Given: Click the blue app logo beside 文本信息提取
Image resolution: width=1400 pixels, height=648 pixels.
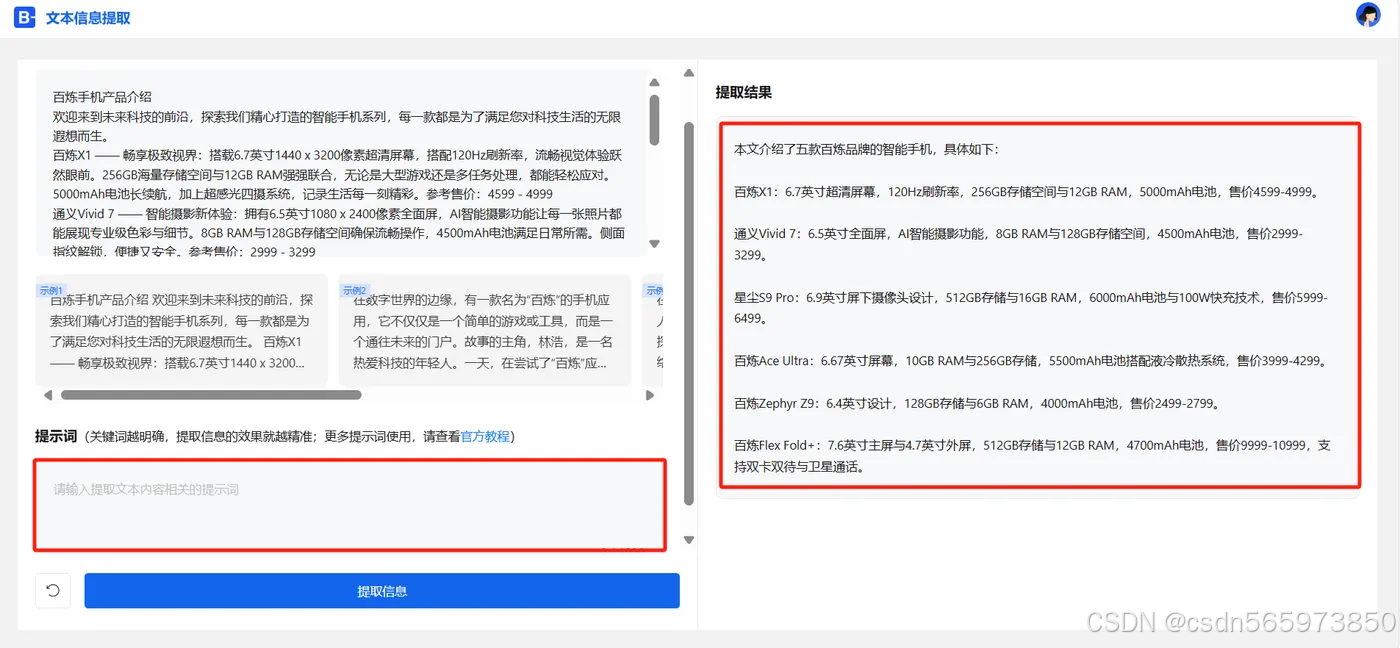Looking at the screenshot, I should (24, 17).
